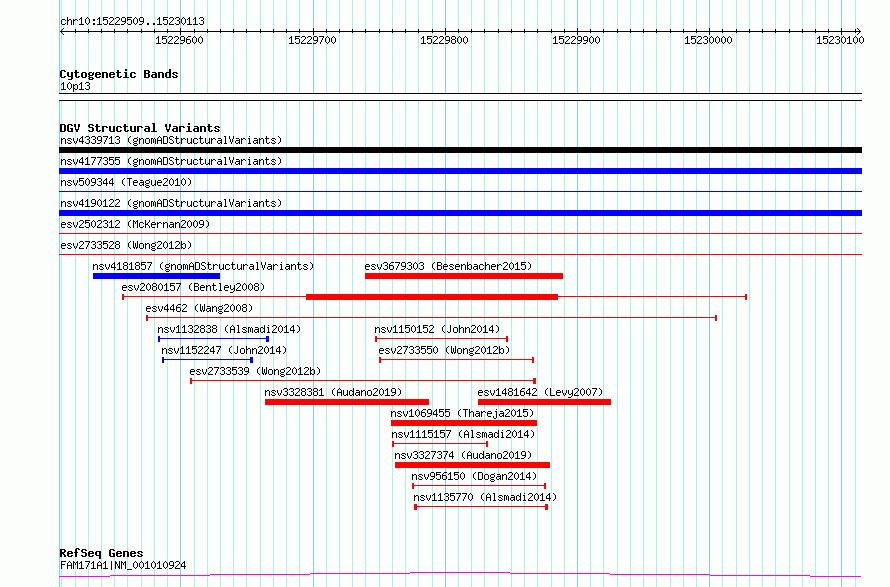This screenshot has height=587, width=890.
Task: Select the nsv4177355 blue variant bar
Action: click(x=460, y=171)
